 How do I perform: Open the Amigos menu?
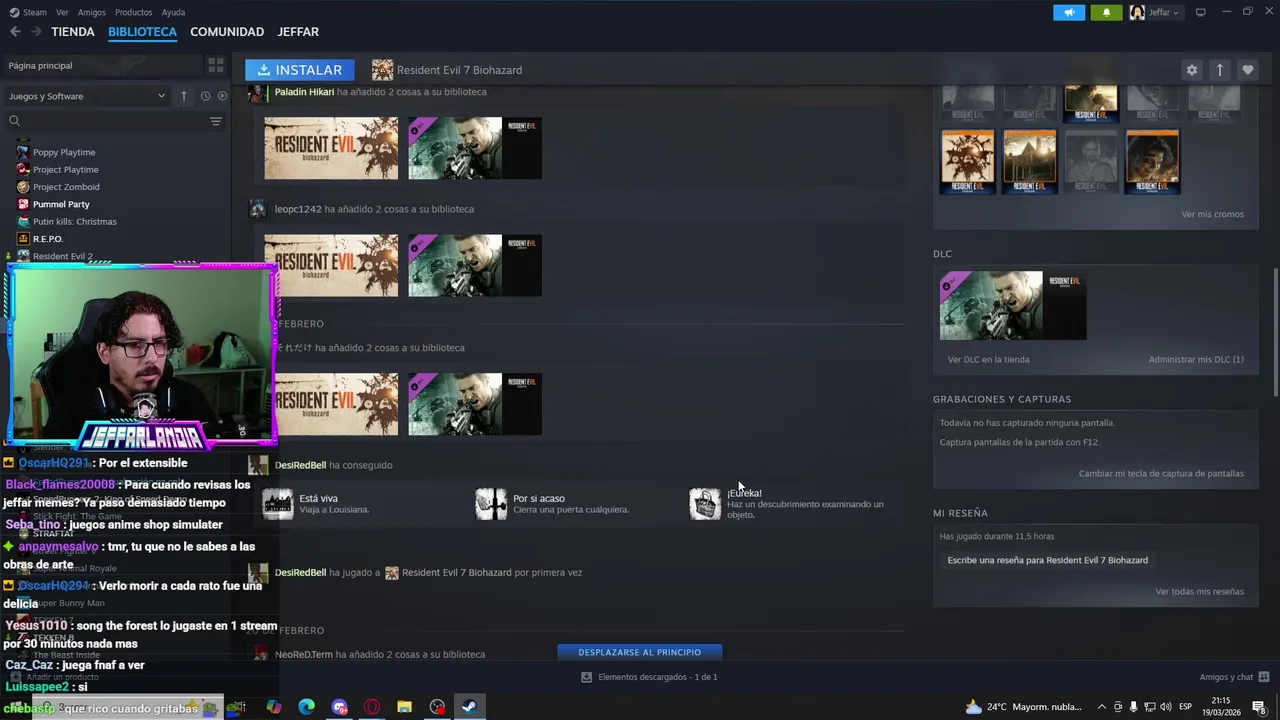[x=92, y=12]
